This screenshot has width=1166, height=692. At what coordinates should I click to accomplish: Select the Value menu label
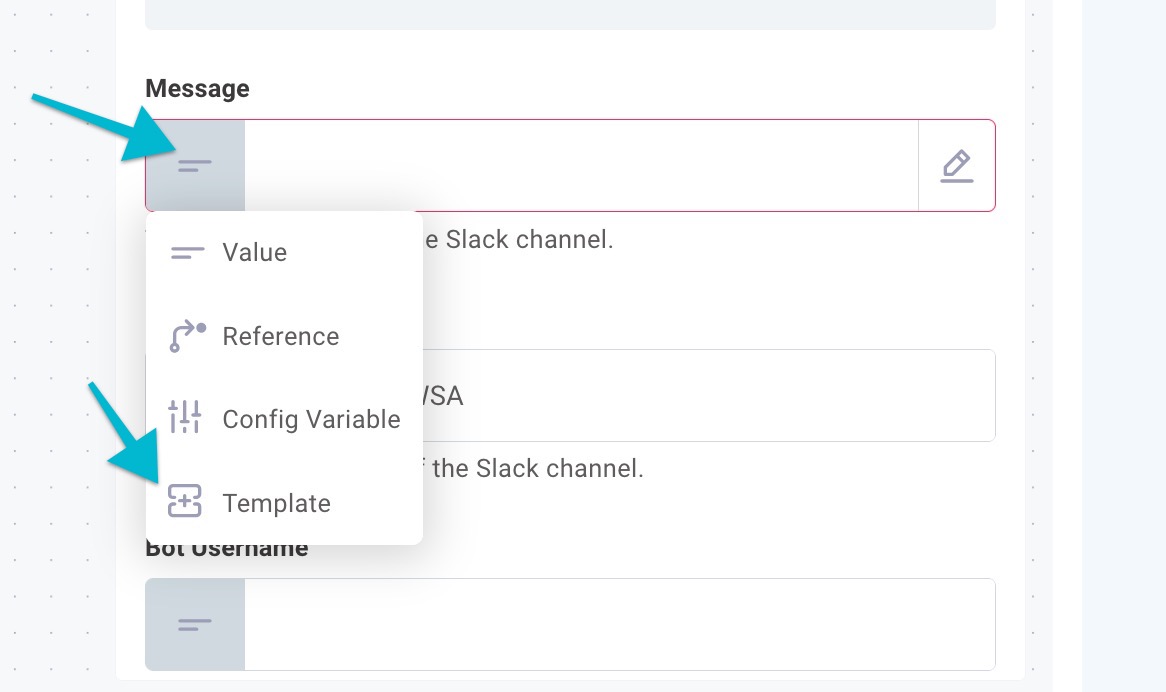pos(254,253)
